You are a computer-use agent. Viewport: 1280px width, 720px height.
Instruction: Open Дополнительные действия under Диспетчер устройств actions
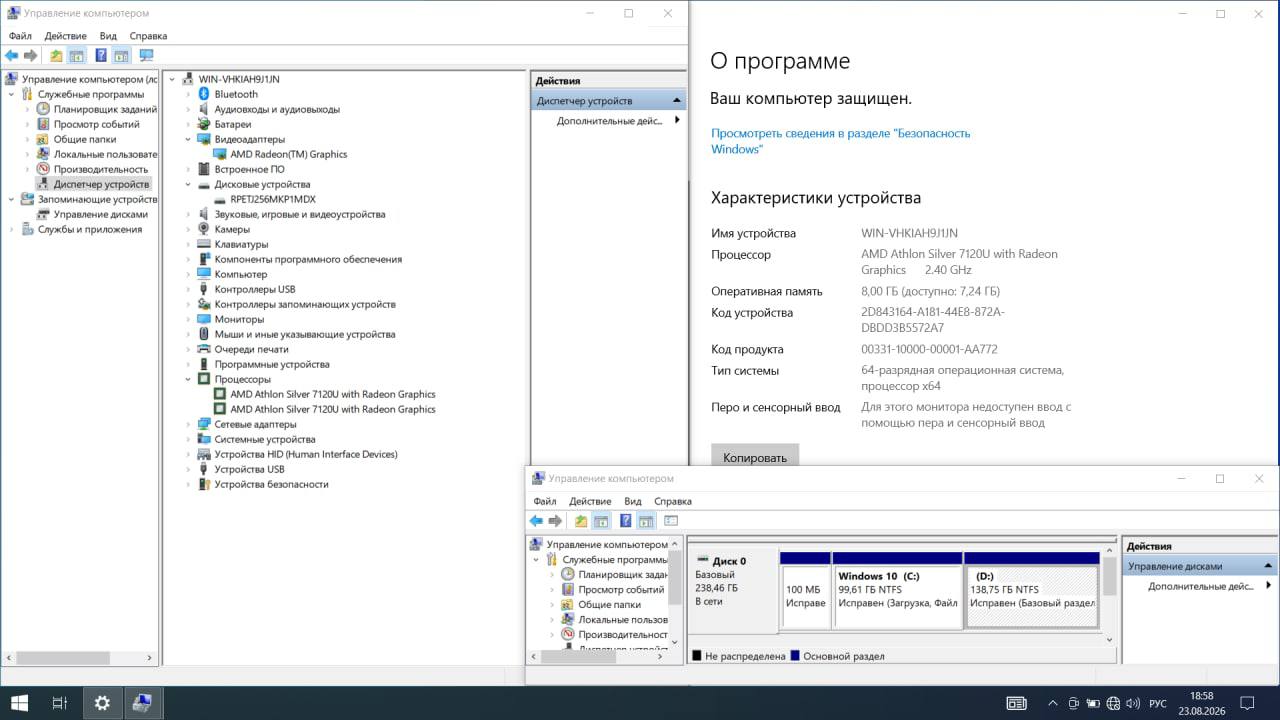coord(610,120)
